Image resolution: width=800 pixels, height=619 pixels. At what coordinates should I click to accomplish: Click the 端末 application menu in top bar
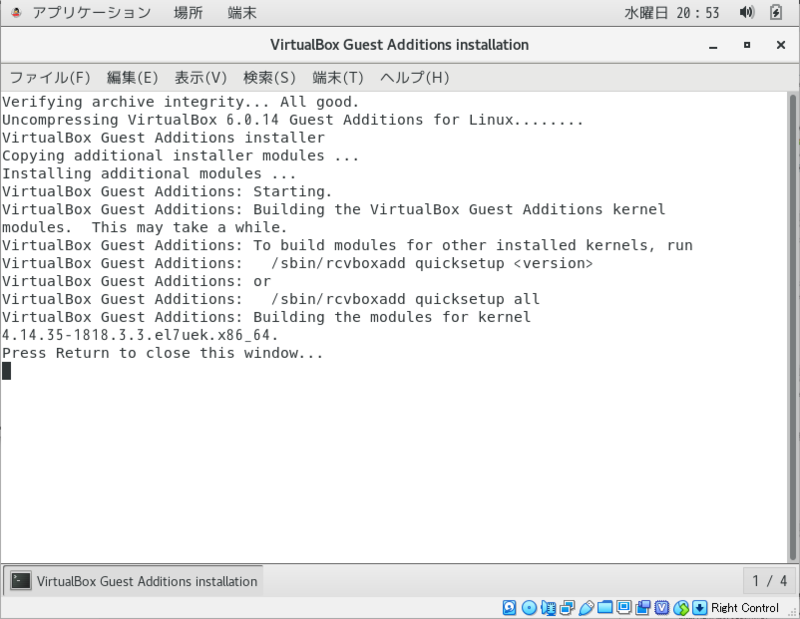click(242, 12)
